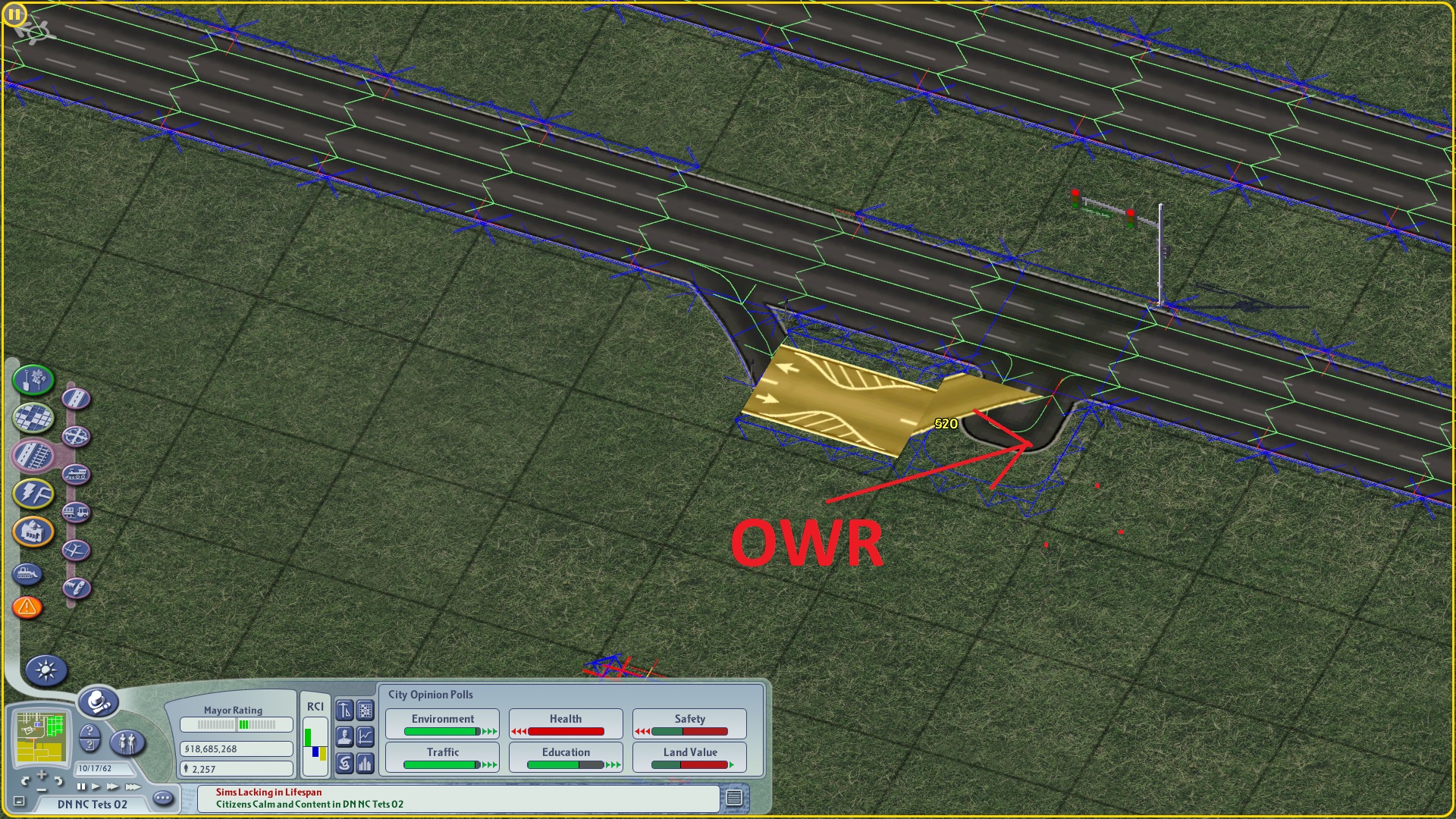Viewport: 1456px width, 819px height.
Task: Click the Health opinion poll
Action: (566, 724)
